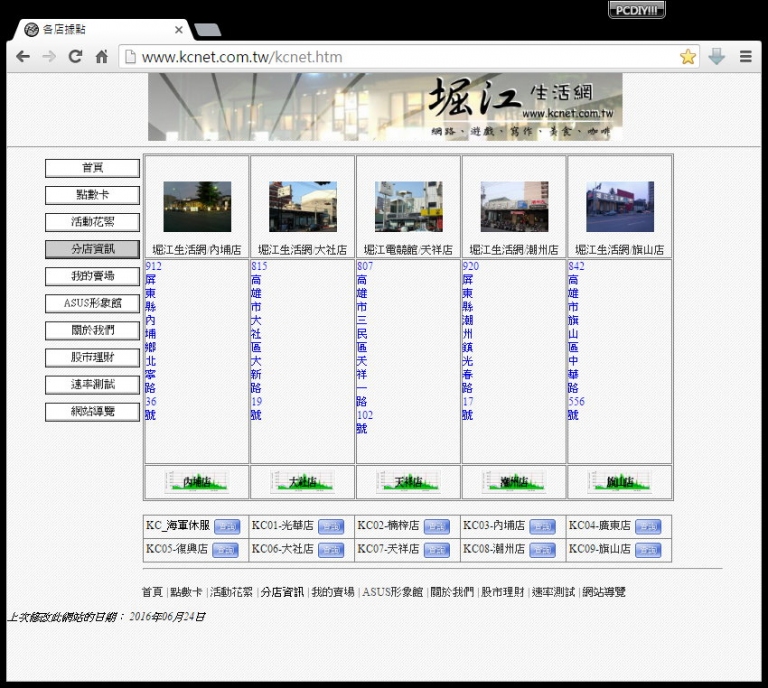Screen dimensions: 768x688
Task: Click the 天祥店 address link starting 807
Action: click(x=365, y=347)
